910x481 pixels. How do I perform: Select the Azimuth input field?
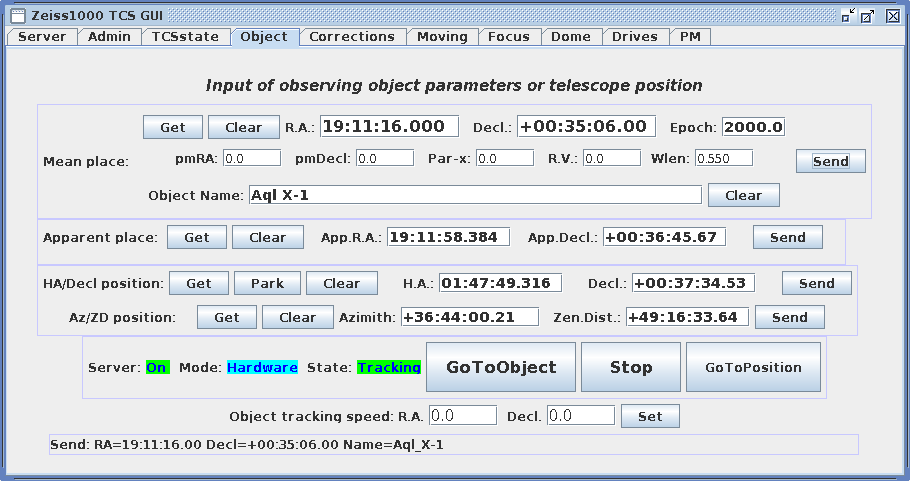[469, 317]
